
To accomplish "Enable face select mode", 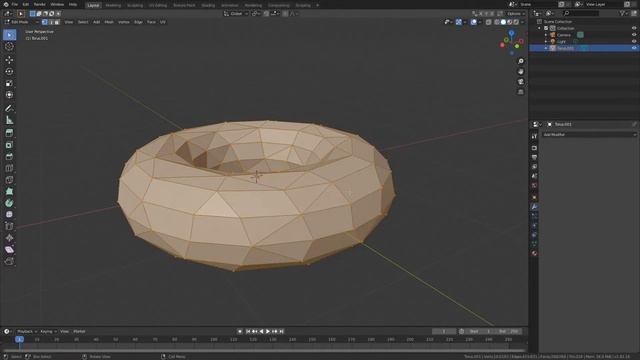I will pyautogui.click(x=57, y=22).
